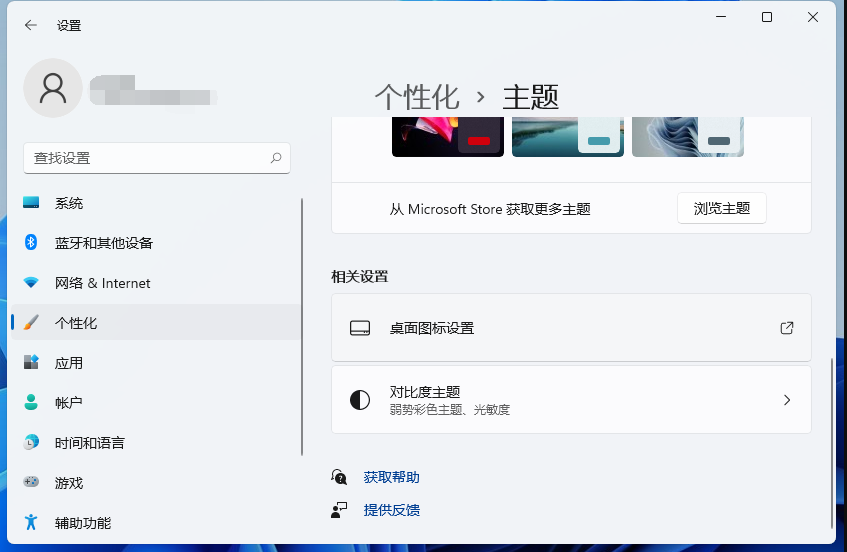Click 个性化 in the breadcrumb
The height and width of the screenshot is (552, 847).
(417, 97)
